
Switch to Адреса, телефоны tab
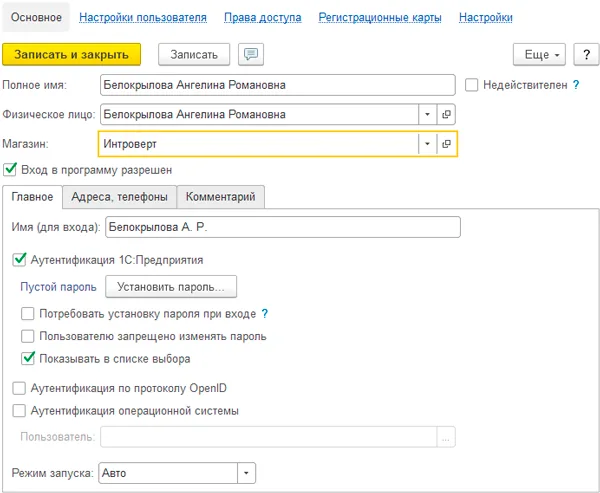(x=119, y=197)
